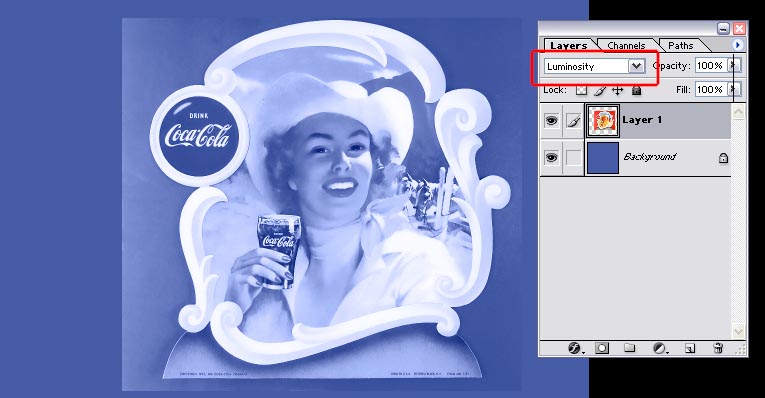Add a layer mask
This screenshot has width=765, height=398.
602,348
